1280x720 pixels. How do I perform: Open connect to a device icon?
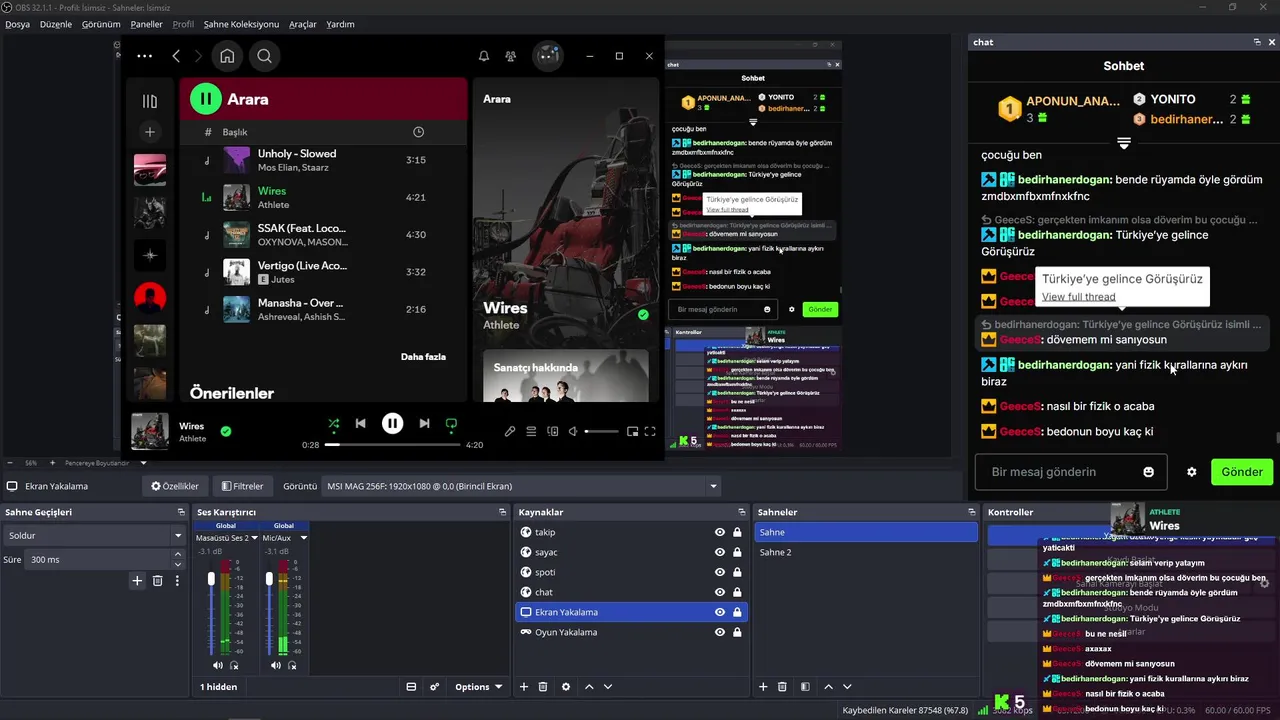click(x=552, y=431)
